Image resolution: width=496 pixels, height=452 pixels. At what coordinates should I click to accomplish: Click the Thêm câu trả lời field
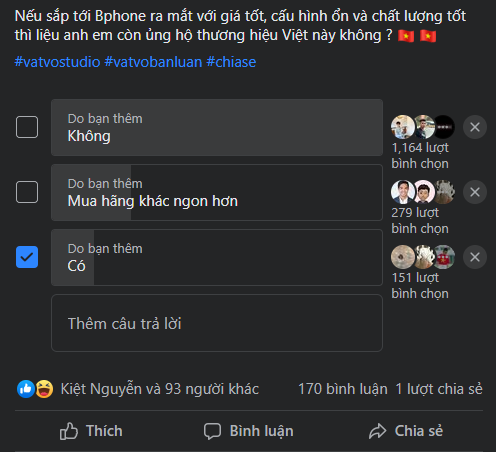[x=217, y=323]
